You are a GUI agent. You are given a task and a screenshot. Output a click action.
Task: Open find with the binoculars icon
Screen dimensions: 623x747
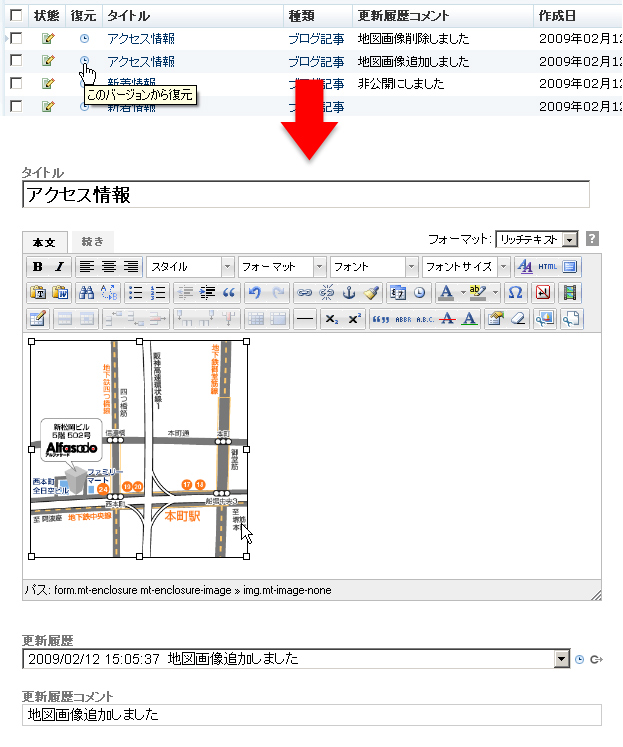87,293
